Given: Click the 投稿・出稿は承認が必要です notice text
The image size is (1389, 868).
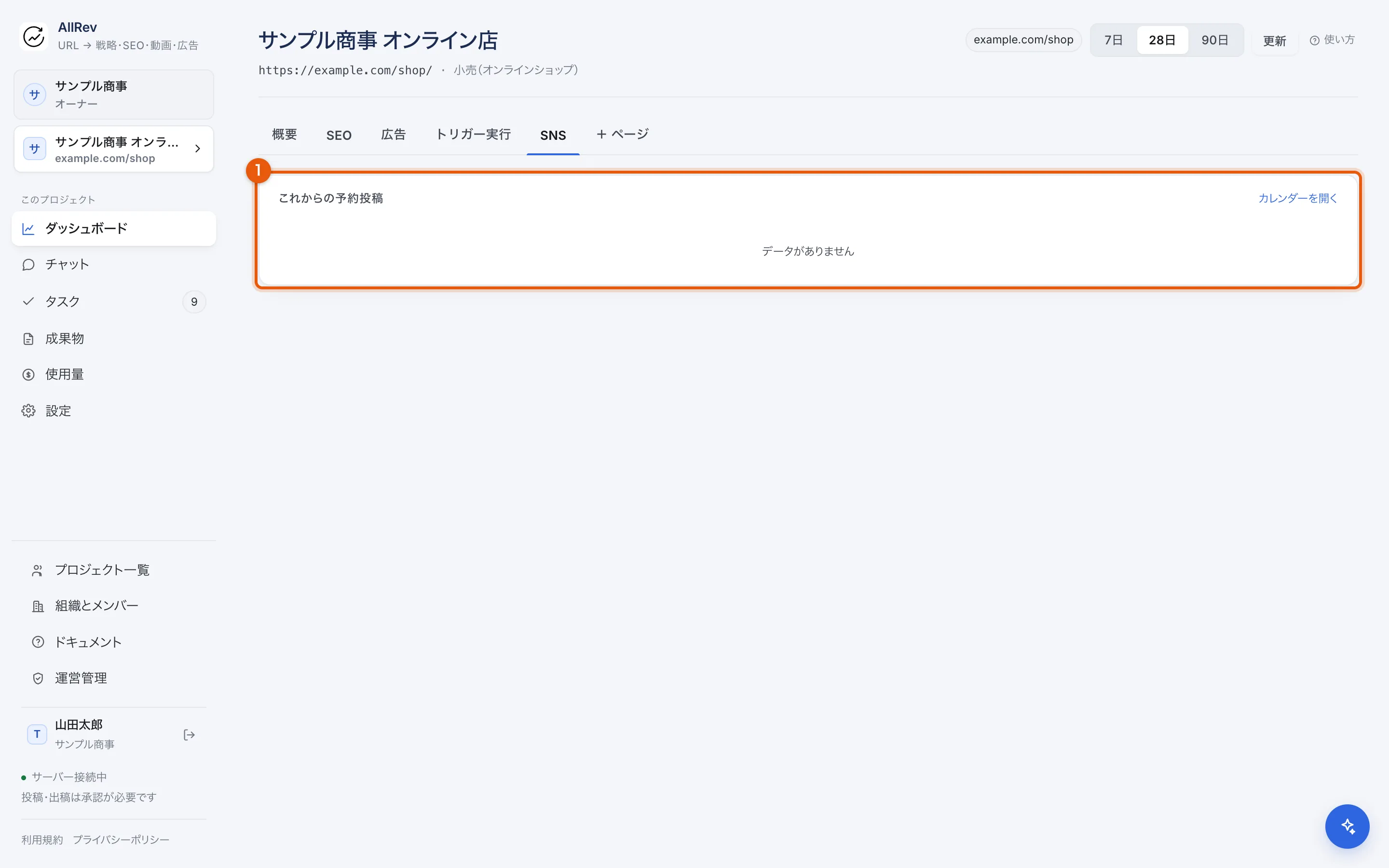Looking at the screenshot, I should [x=89, y=798].
